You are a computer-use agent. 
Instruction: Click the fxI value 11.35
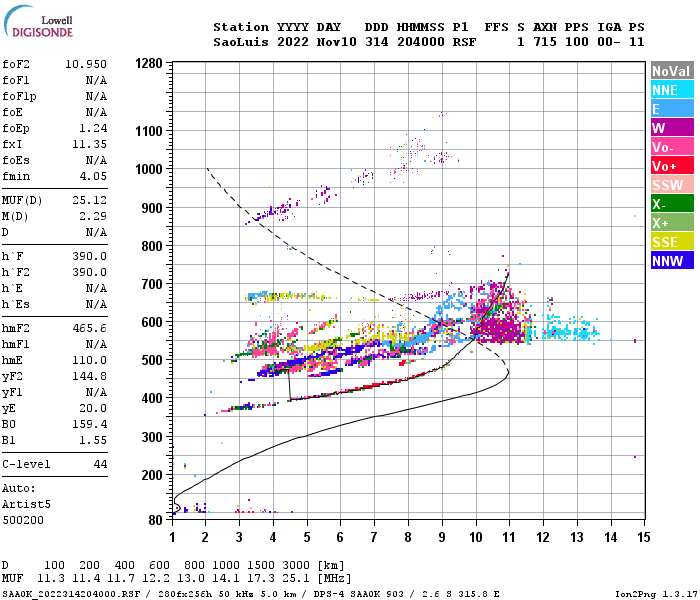90,144
